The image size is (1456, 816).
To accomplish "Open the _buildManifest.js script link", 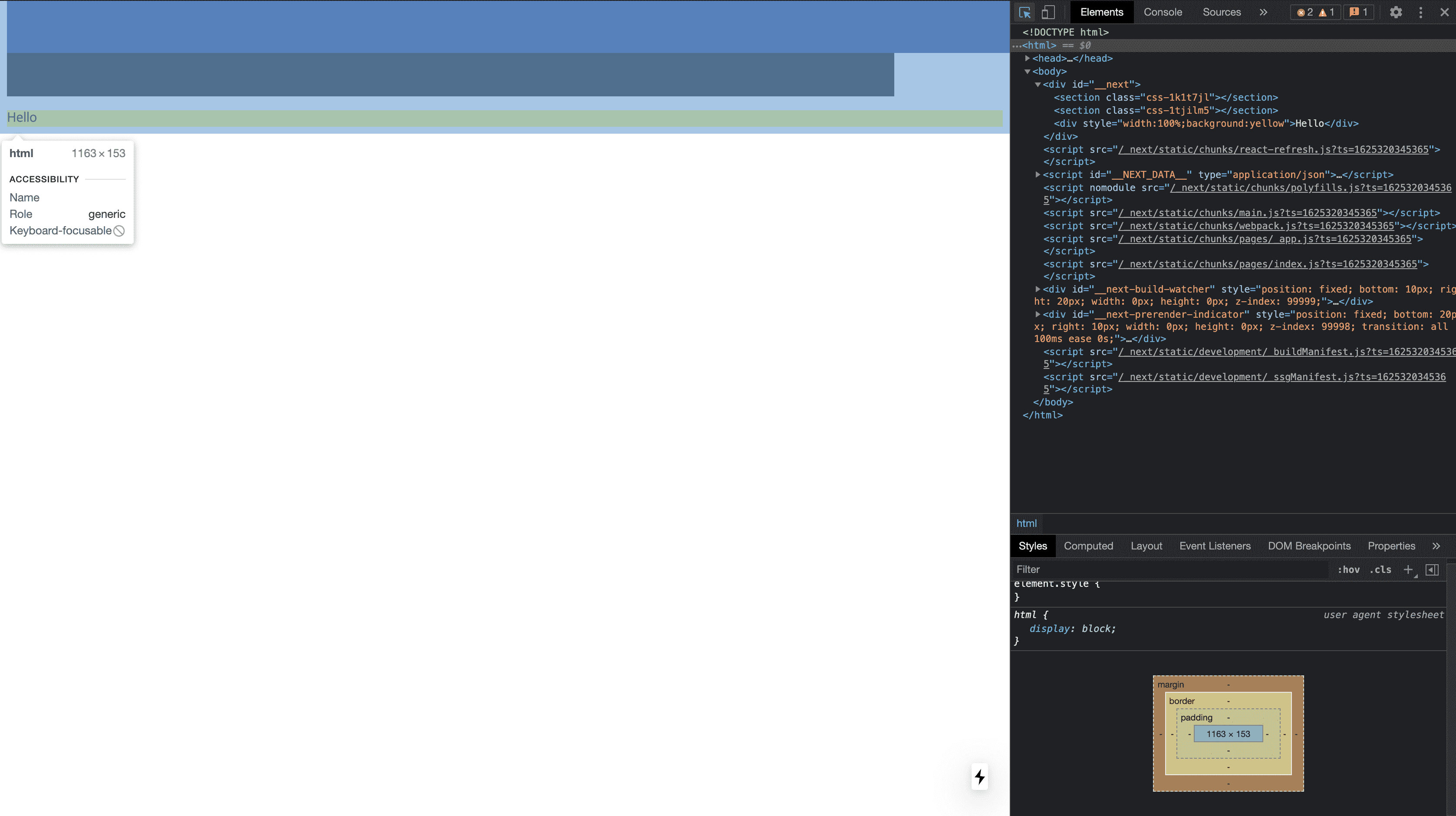I will pos(1287,352).
